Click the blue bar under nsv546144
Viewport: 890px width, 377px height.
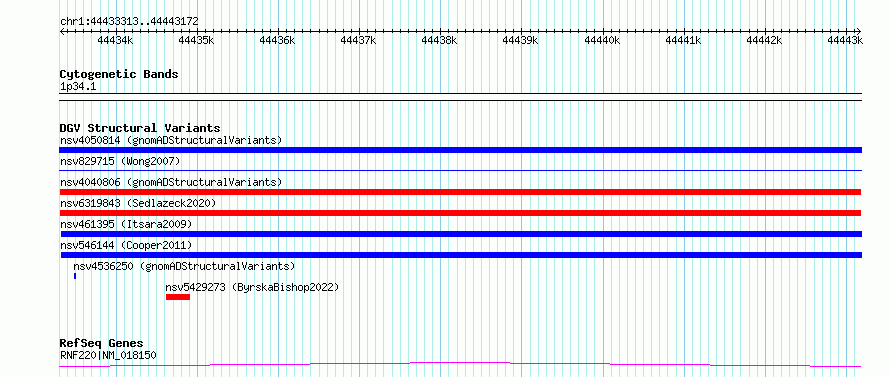click(x=460, y=255)
